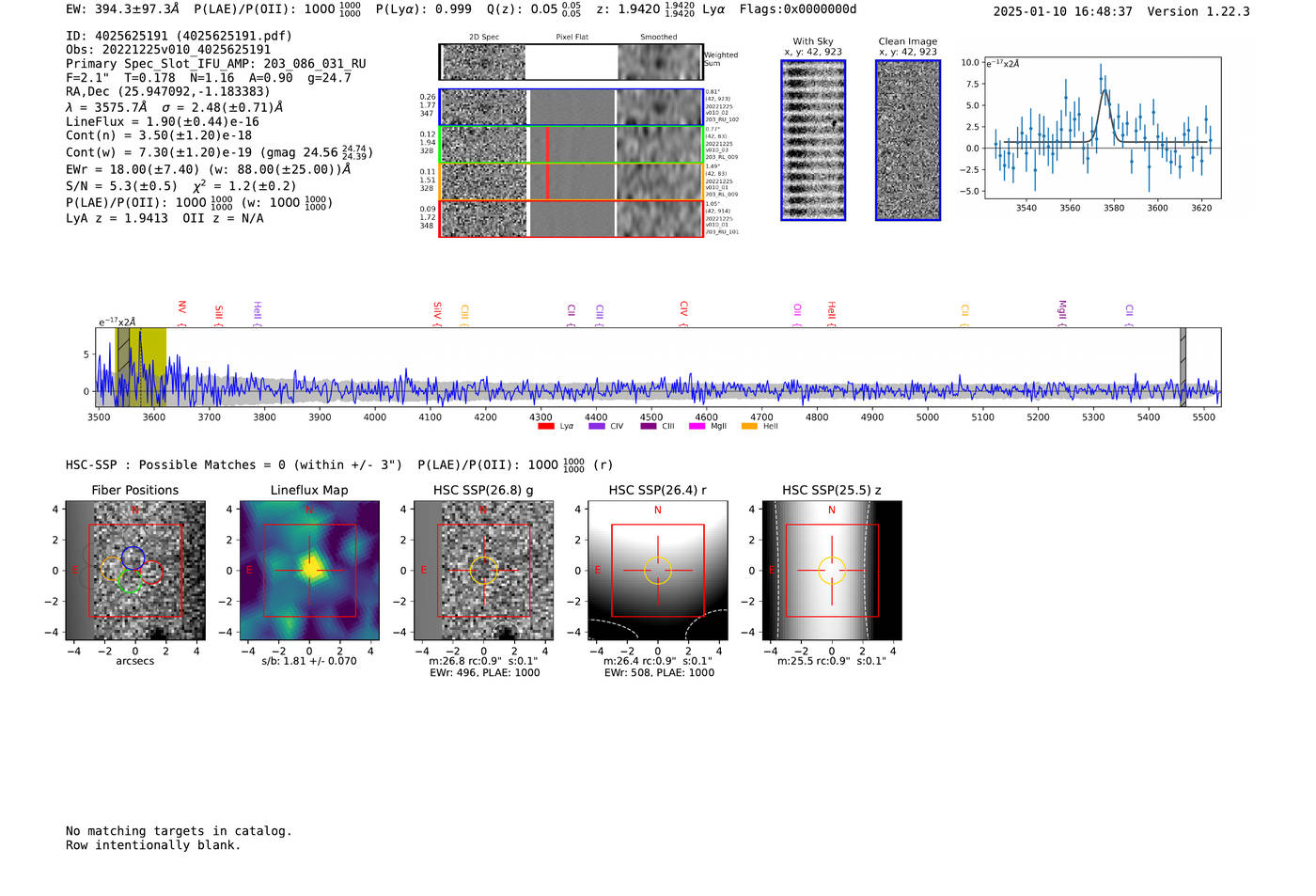This screenshot has width=1316, height=896.
Task: Click the Cont(n) = 3.50(±1.20)e-18 line
Action: pos(159,135)
